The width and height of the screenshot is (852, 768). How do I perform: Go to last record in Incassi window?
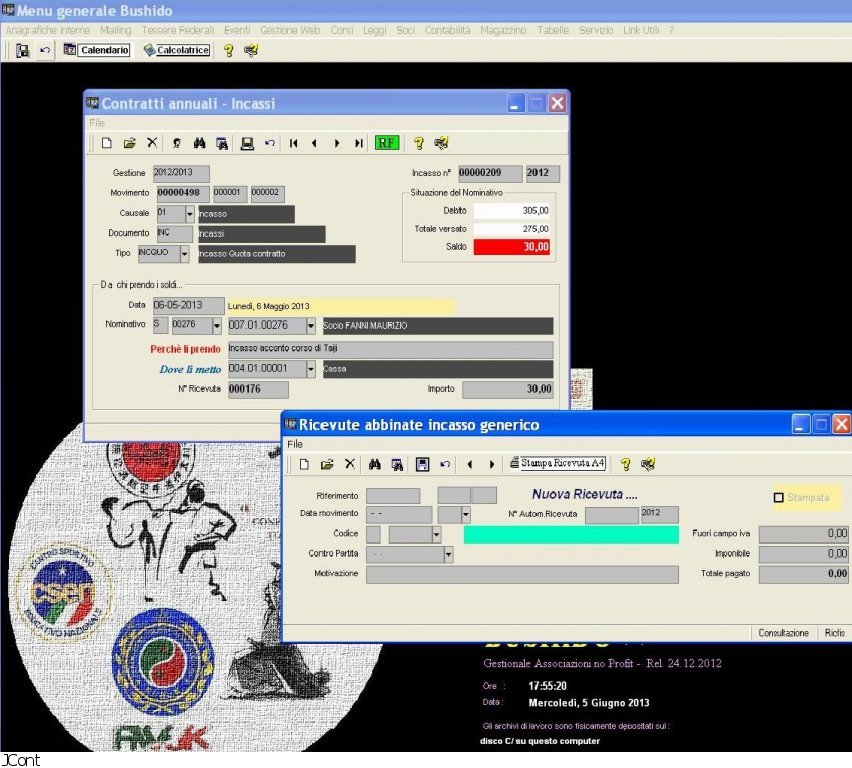coord(358,143)
